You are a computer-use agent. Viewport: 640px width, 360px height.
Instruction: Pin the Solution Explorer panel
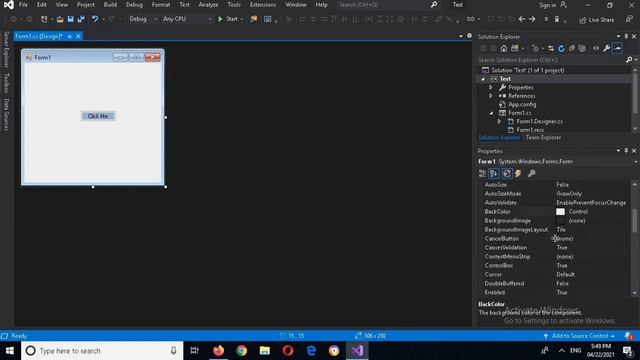pyautogui.click(x=626, y=37)
